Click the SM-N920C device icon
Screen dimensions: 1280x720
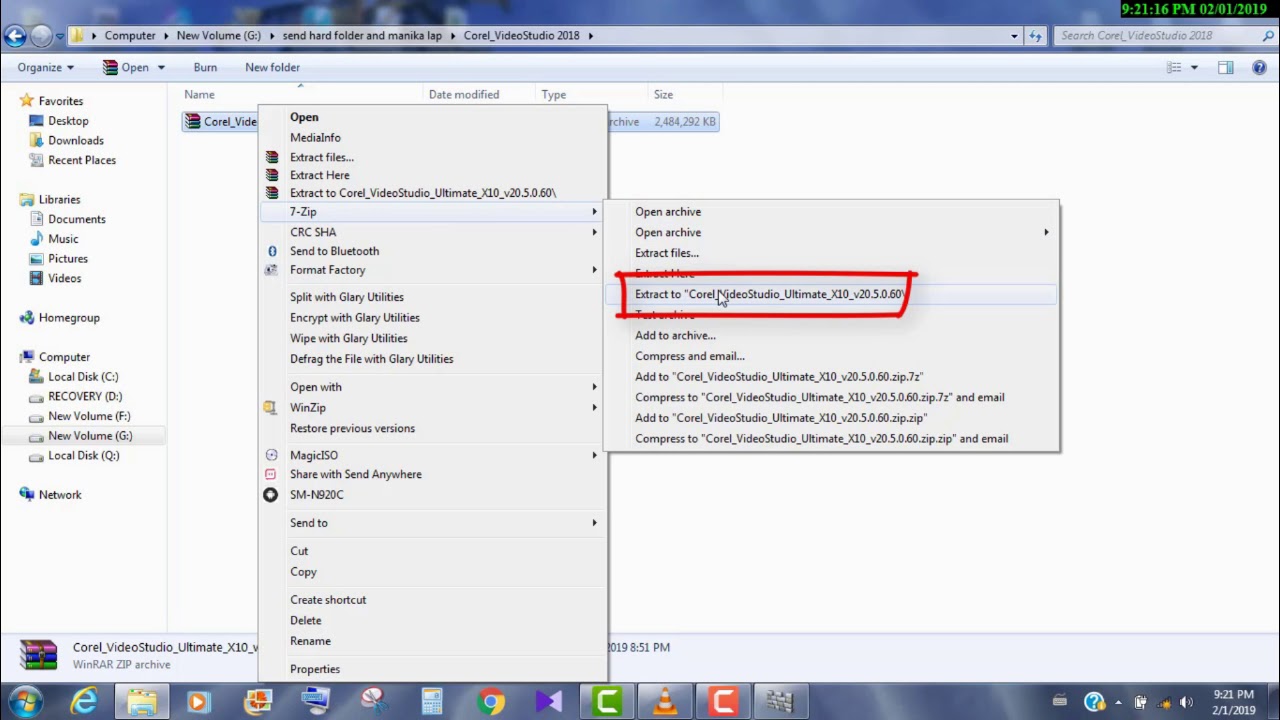pyautogui.click(x=271, y=495)
